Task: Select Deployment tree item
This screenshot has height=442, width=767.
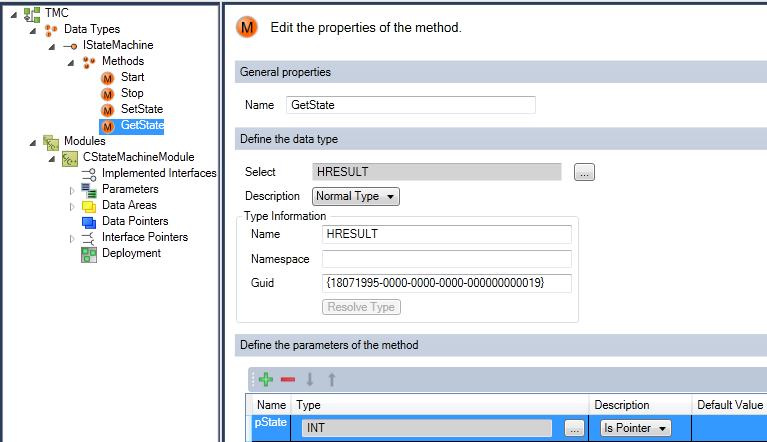Action: click(x=131, y=253)
